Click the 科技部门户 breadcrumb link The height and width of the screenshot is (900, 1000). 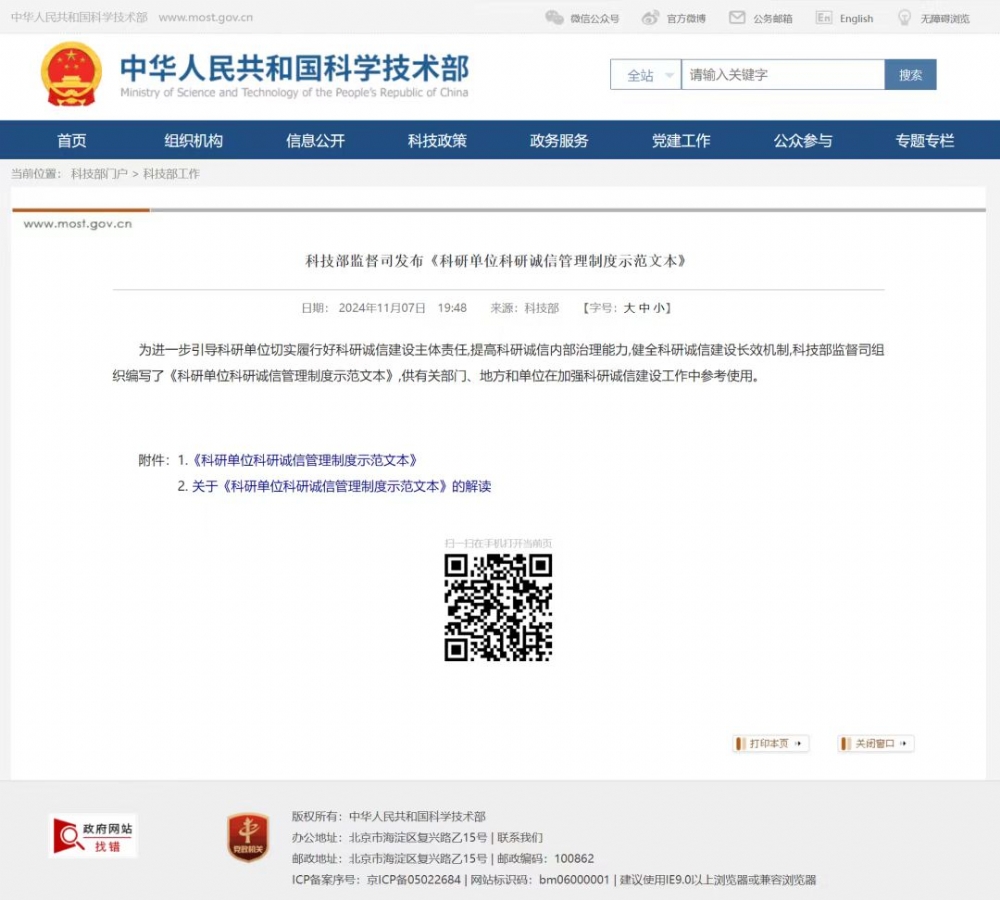coord(99,174)
